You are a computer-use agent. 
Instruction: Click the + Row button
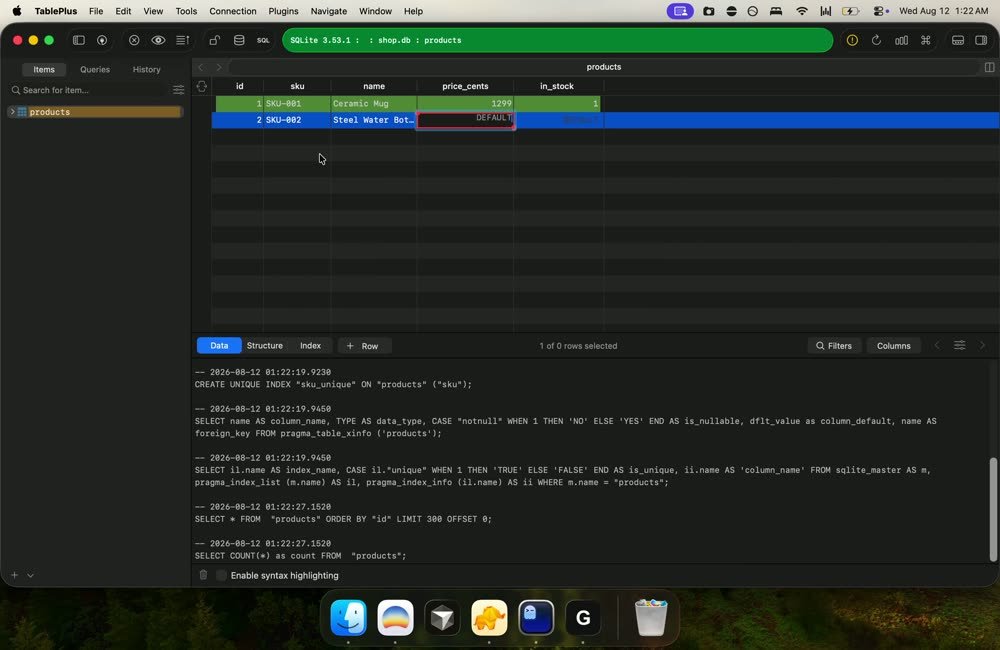[364, 346]
